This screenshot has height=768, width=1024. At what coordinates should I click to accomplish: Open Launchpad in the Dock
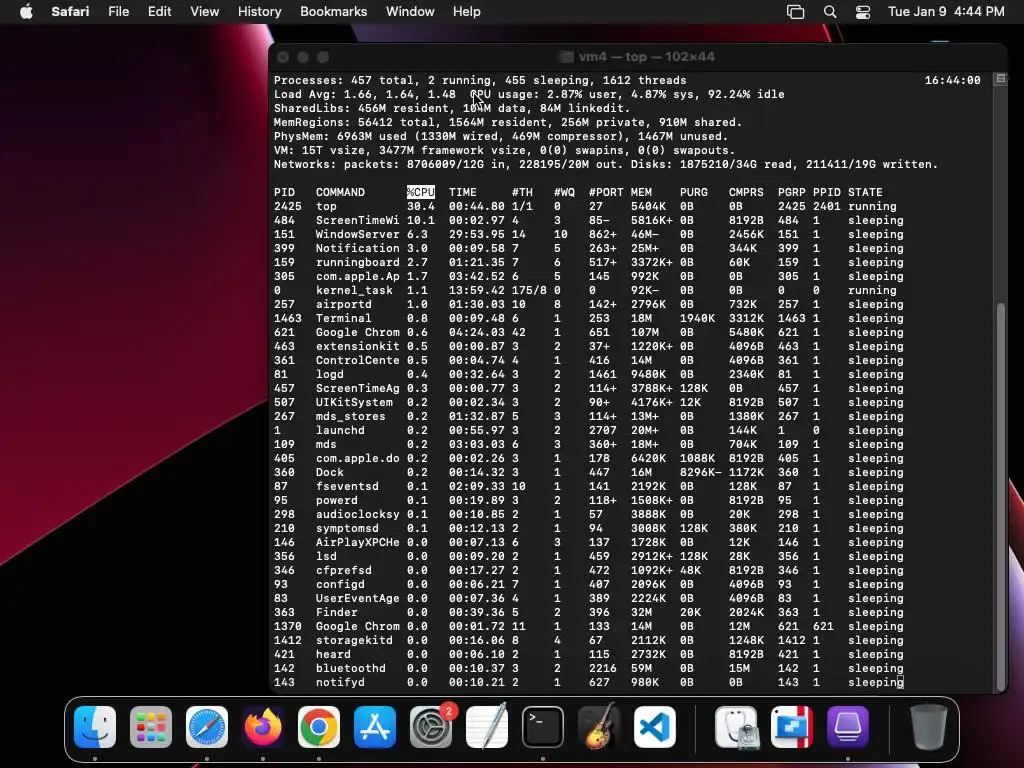tap(151, 726)
